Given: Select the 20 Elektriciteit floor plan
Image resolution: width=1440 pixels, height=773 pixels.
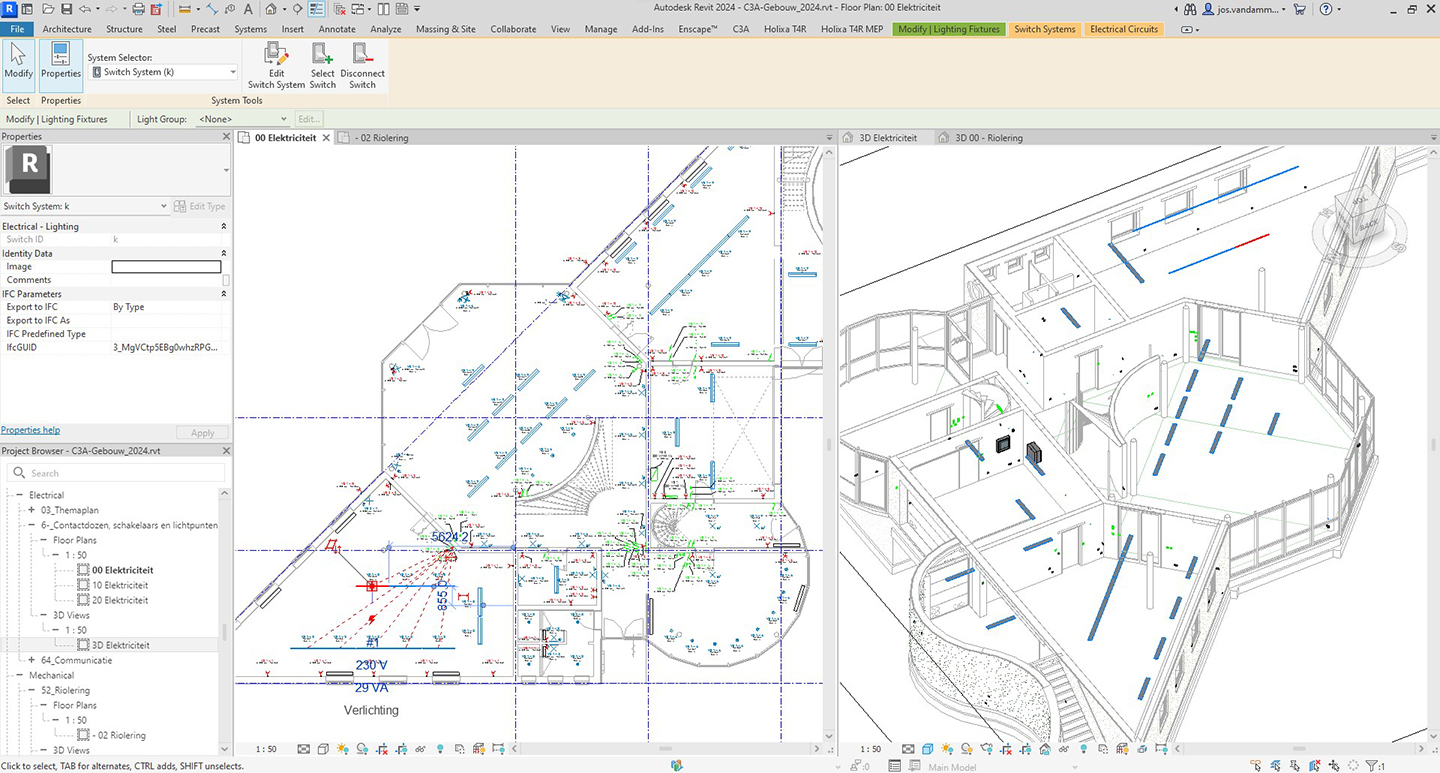Looking at the screenshot, I should coord(119,600).
